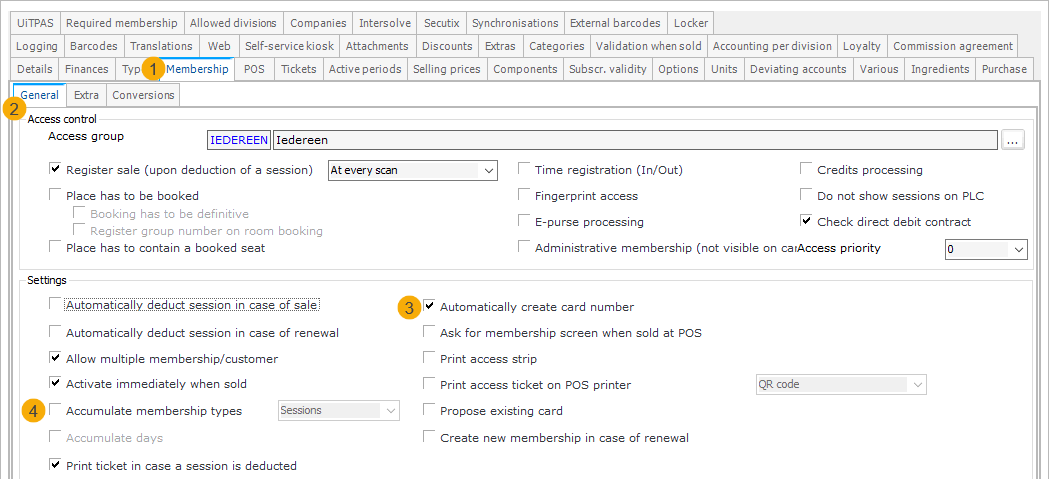
Task: Disable Check direct debit contract
Action: tap(807, 222)
